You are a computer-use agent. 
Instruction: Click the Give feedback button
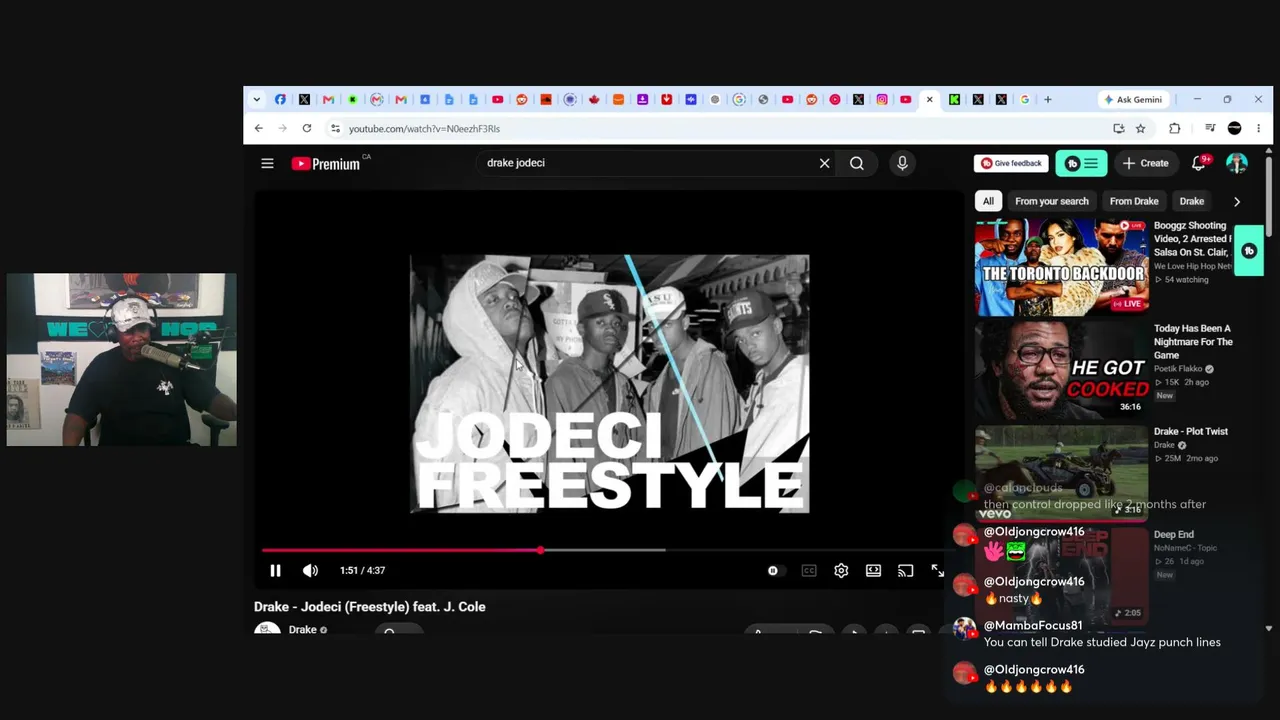[x=1011, y=163]
